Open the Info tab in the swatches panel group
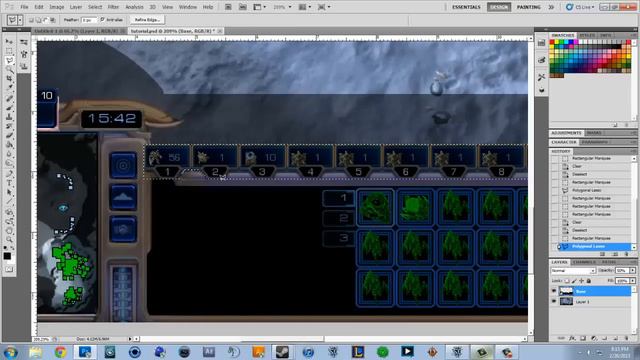640x360 pixels. [x=605, y=36]
